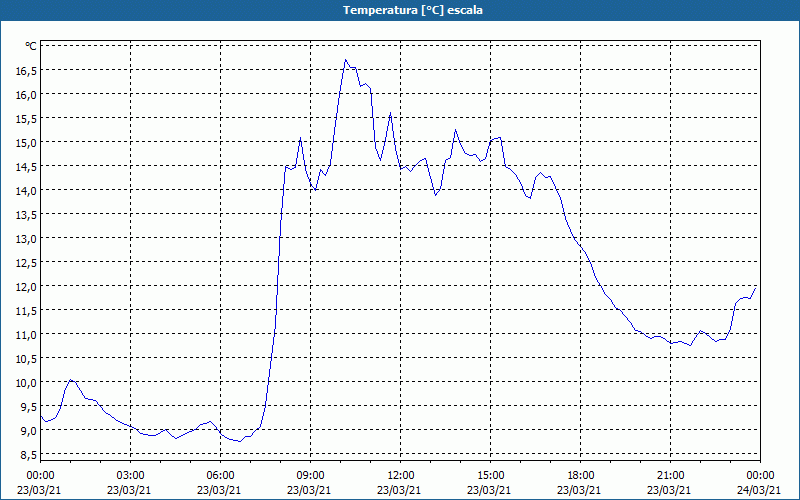Click the 13,0 y-axis label

tap(26, 238)
